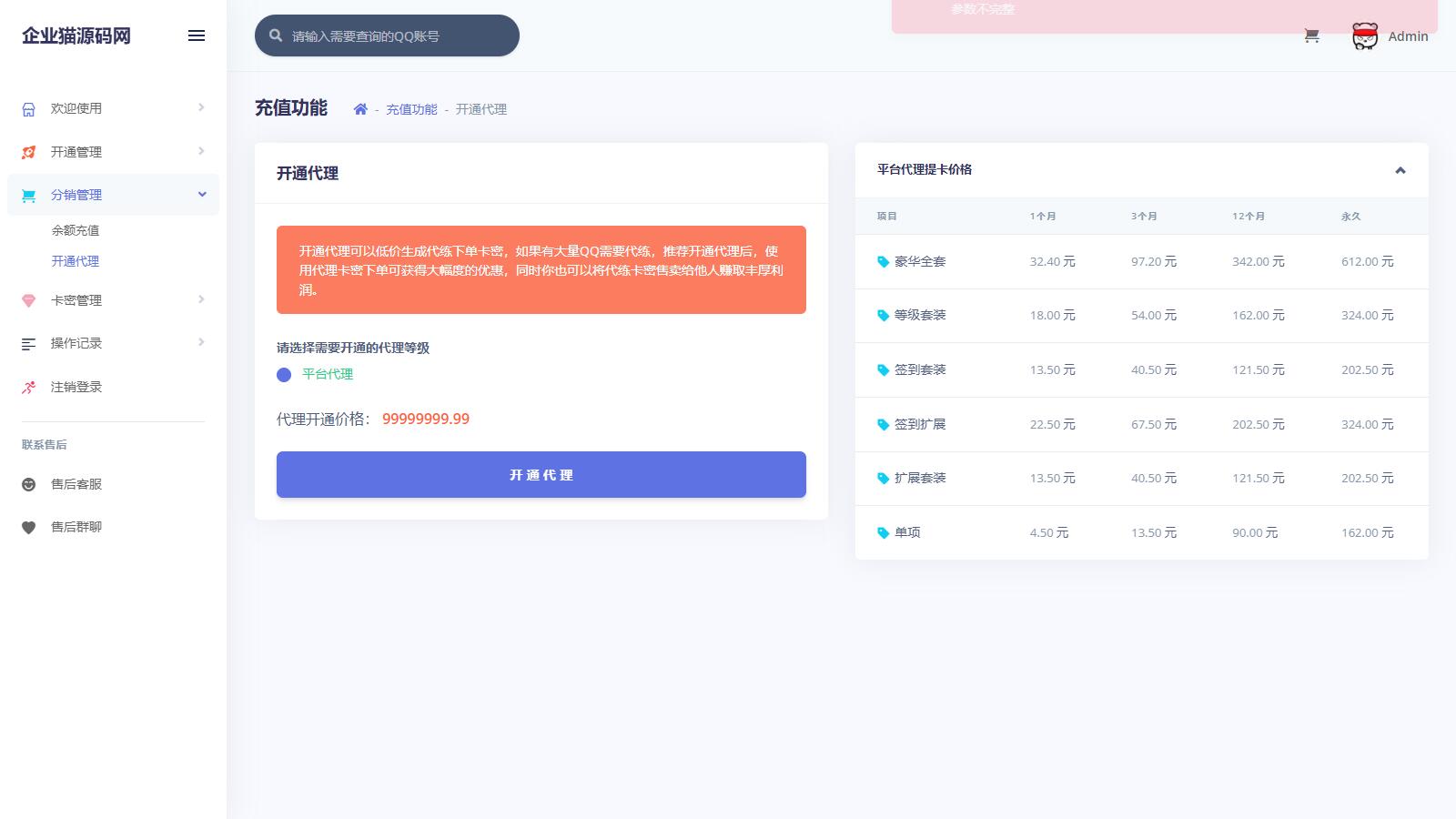Click the 永久 column header
1456x819 pixels.
click(1351, 217)
